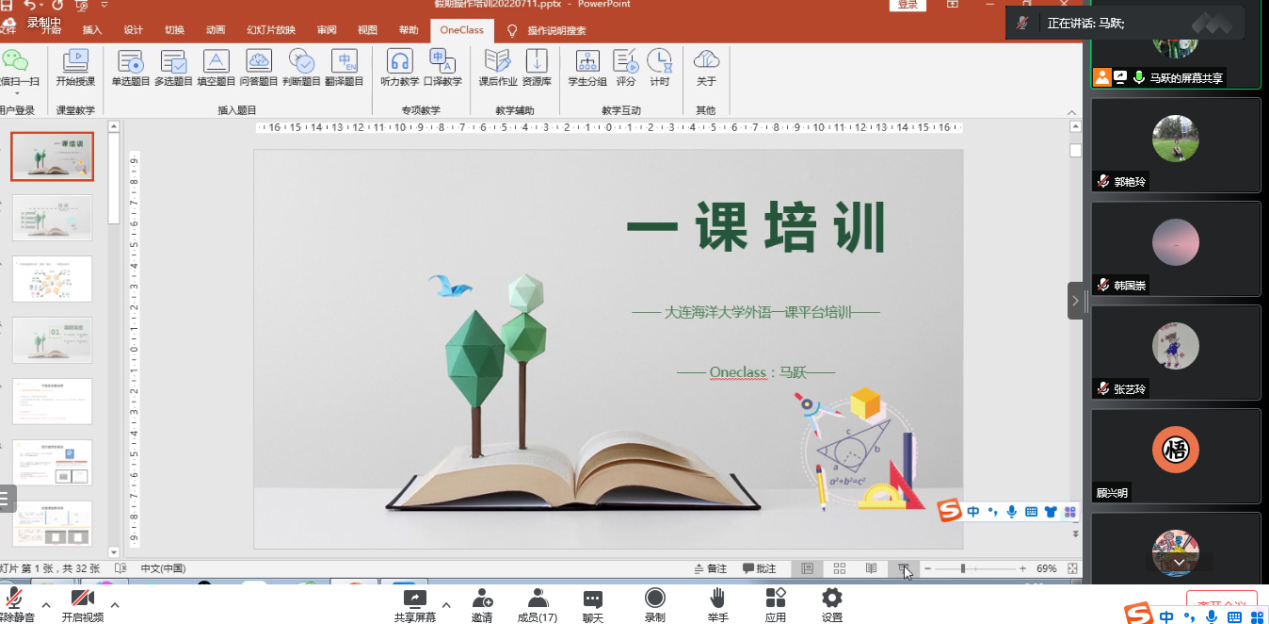
Task: Click the 判断题目 true/false question icon
Action: pos(301,66)
